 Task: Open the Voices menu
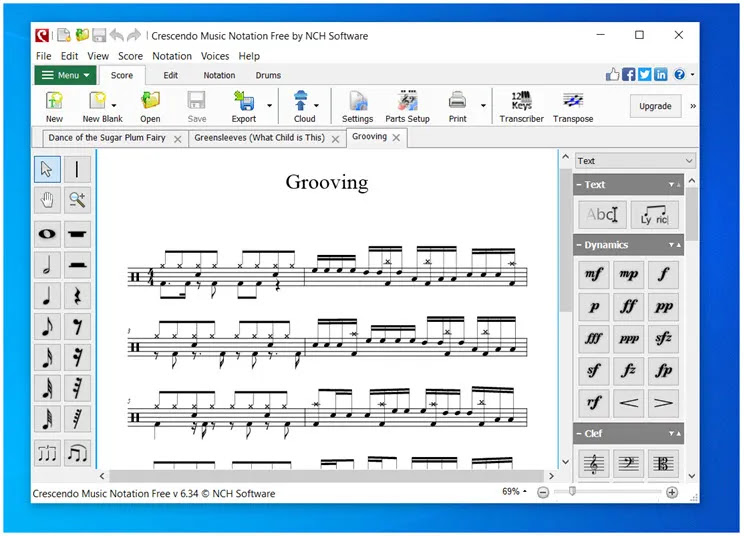(215, 56)
